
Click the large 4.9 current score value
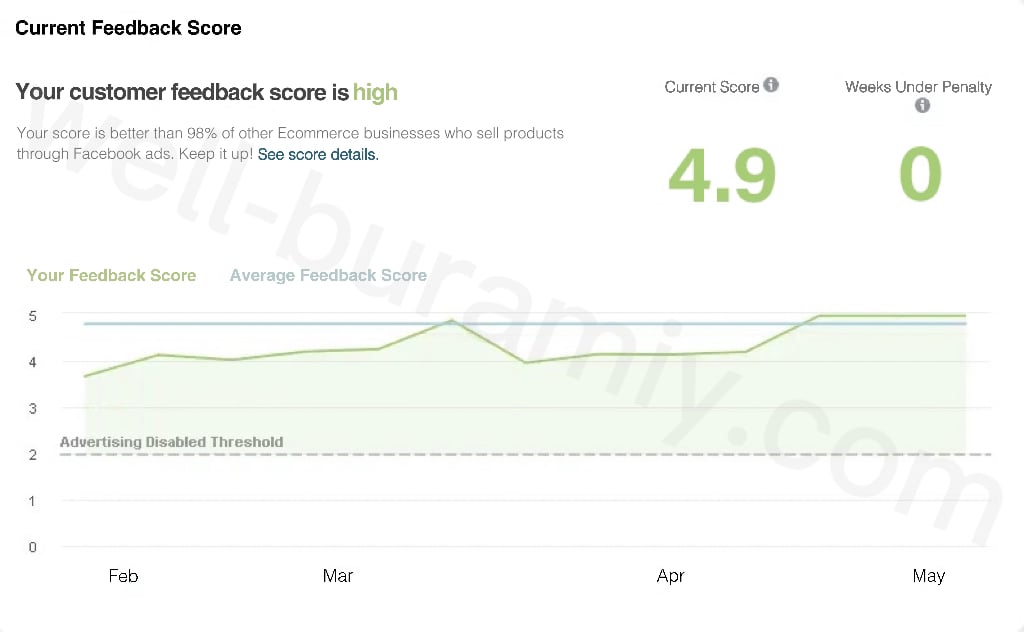tap(722, 175)
